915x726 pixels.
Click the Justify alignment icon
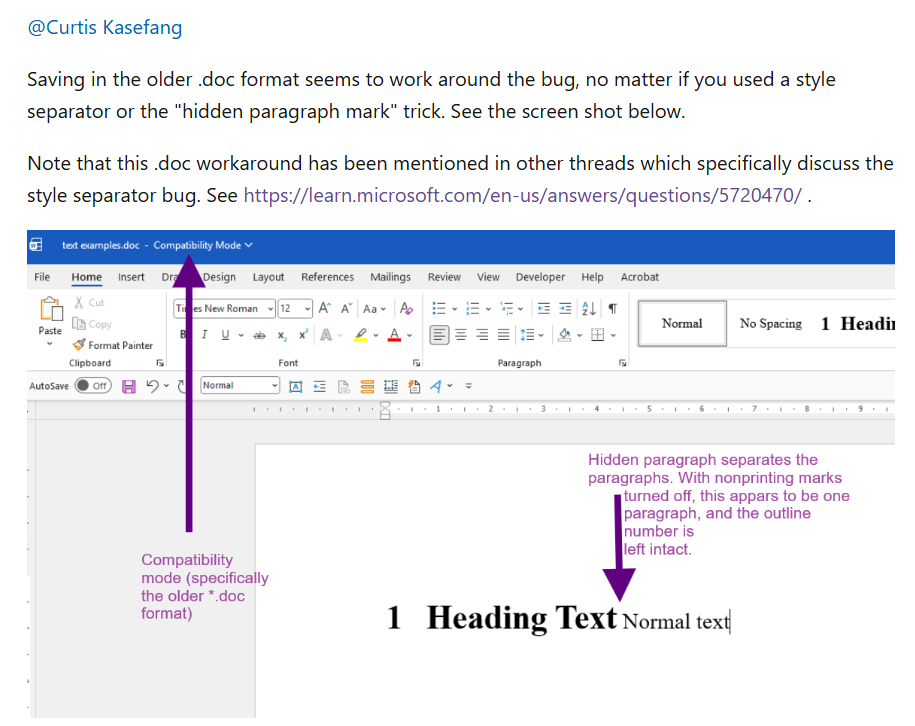(x=503, y=335)
